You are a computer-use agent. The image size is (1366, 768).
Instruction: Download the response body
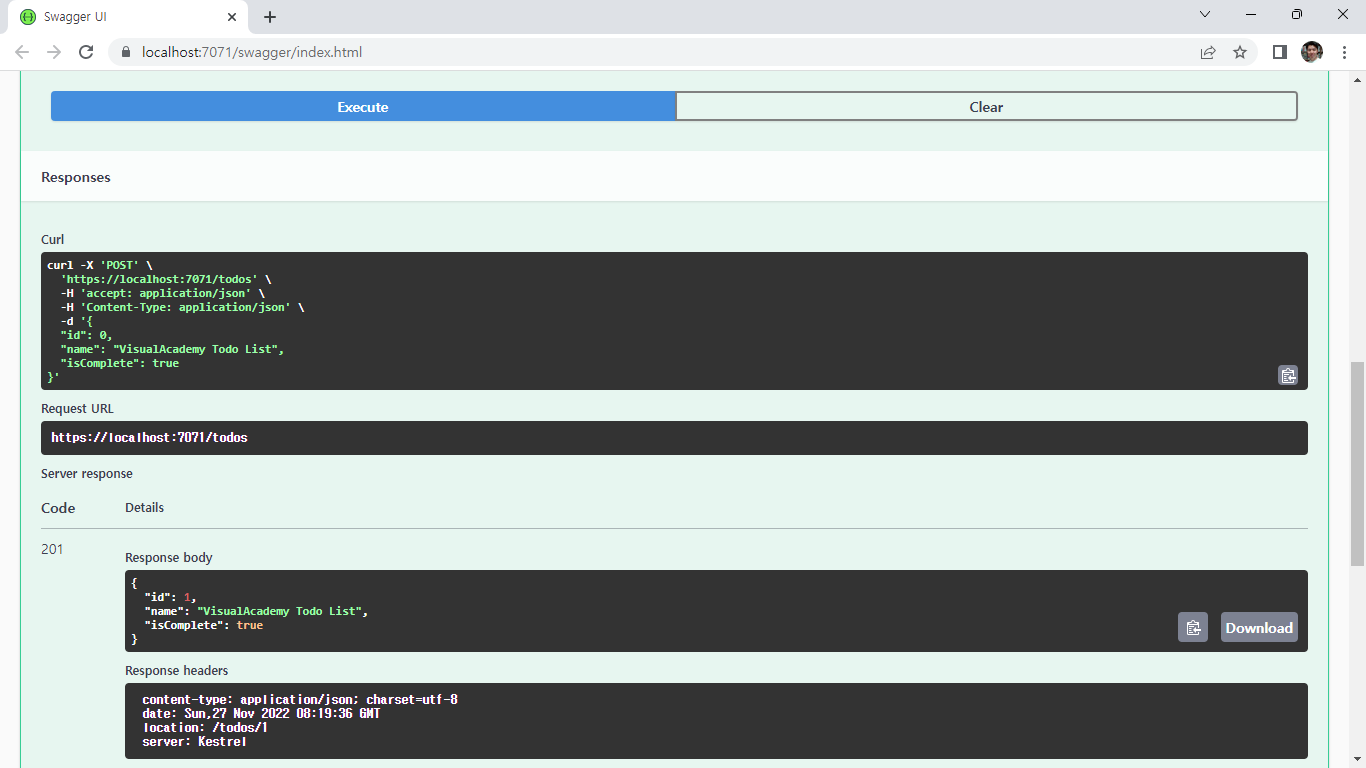[1258, 627]
